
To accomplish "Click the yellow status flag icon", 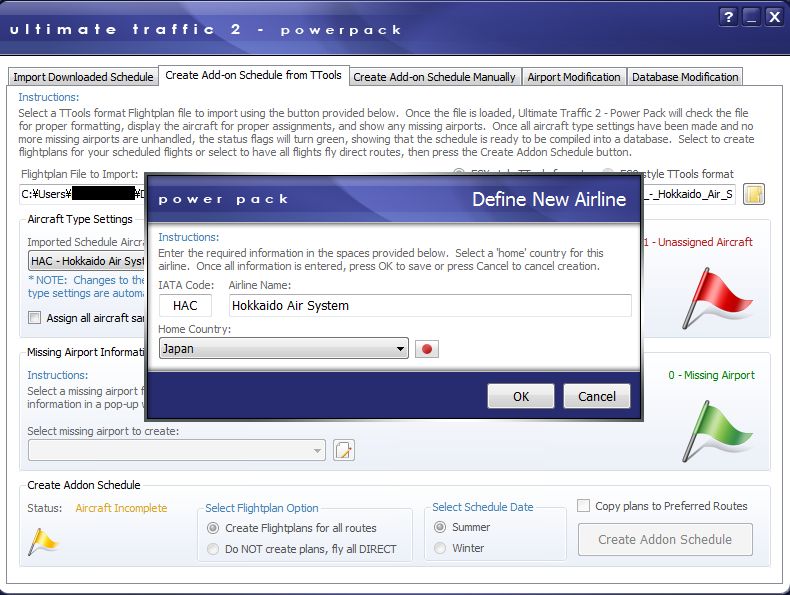I will click(x=43, y=542).
